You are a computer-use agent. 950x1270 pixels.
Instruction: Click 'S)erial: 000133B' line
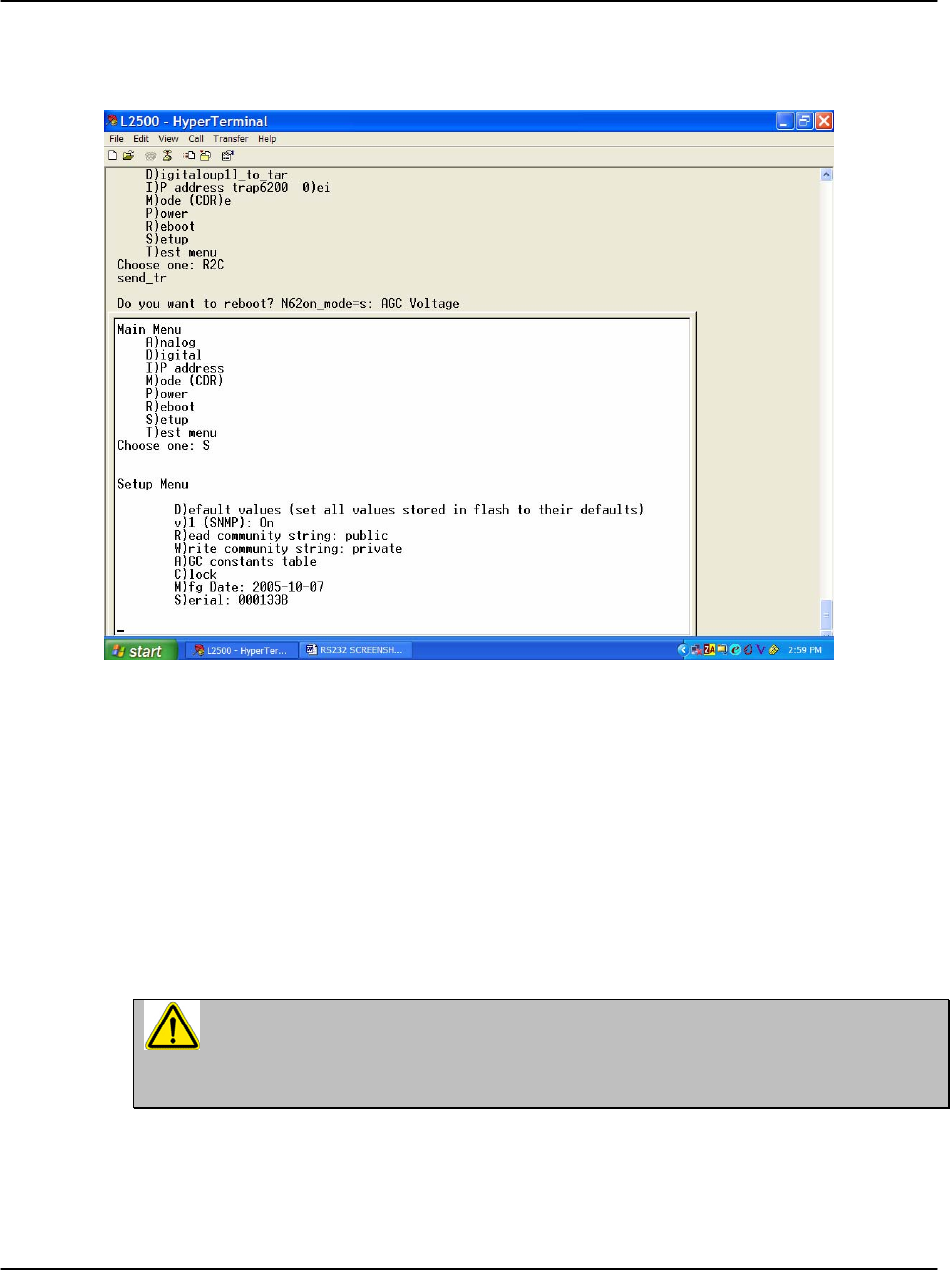click(231, 600)
